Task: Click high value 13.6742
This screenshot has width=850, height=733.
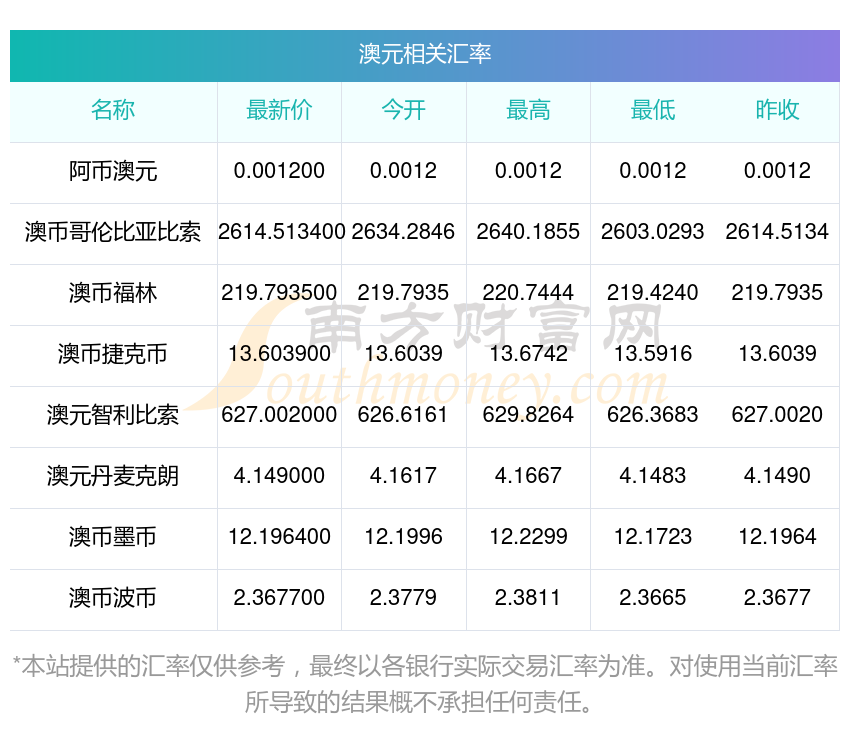Action: (x=528, y=354)
